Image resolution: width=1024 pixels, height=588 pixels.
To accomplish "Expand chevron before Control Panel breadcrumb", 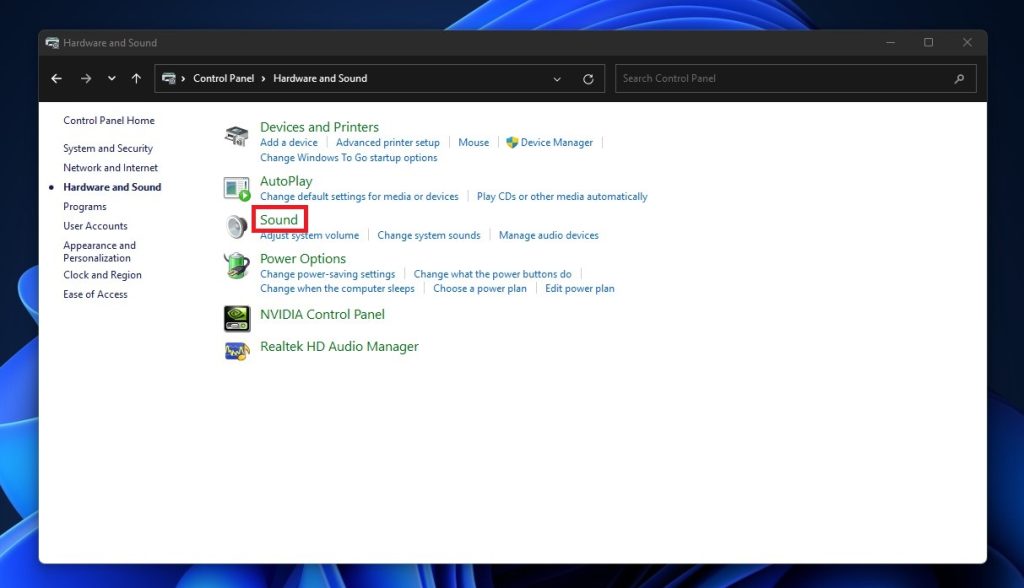I will pos(184,79).
